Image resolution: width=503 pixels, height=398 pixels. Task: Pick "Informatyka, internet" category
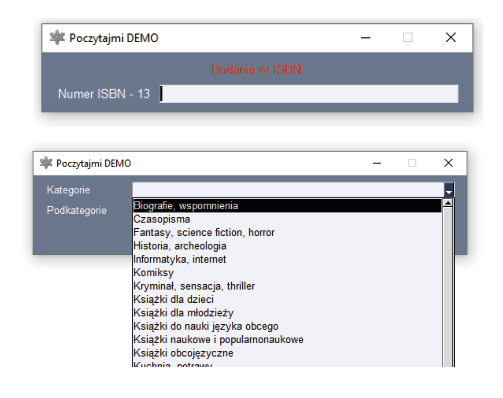[287, 259]
